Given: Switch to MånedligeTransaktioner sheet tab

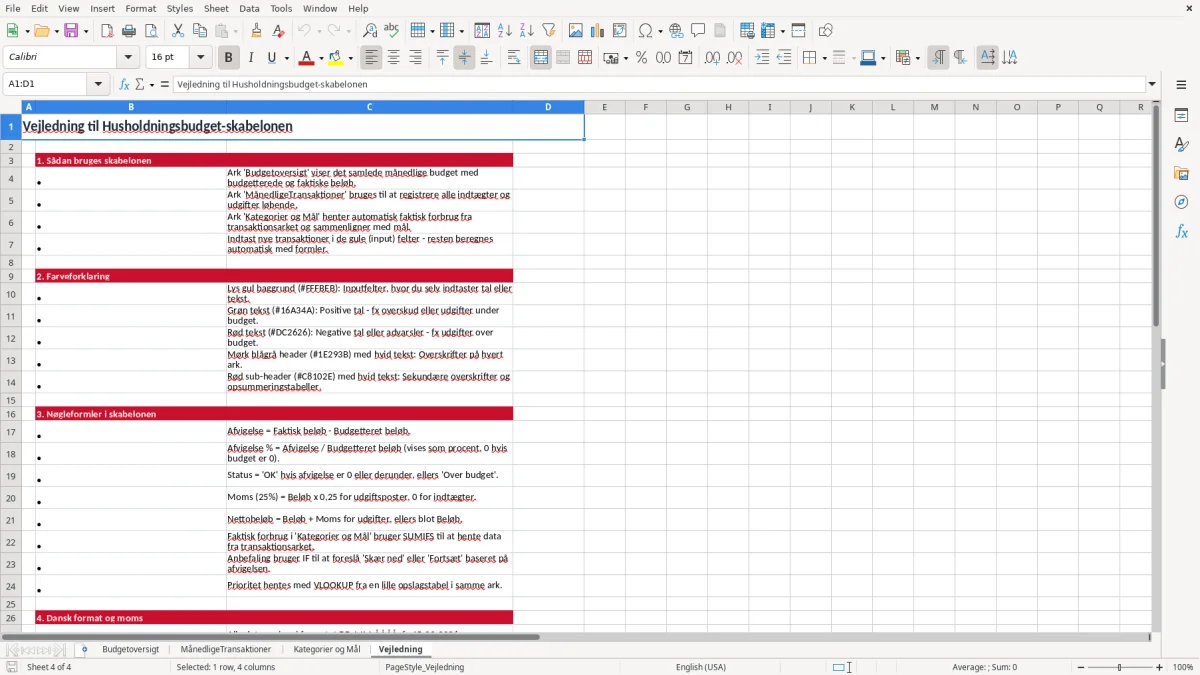Looking at the screenshot, I should point(226,649).
